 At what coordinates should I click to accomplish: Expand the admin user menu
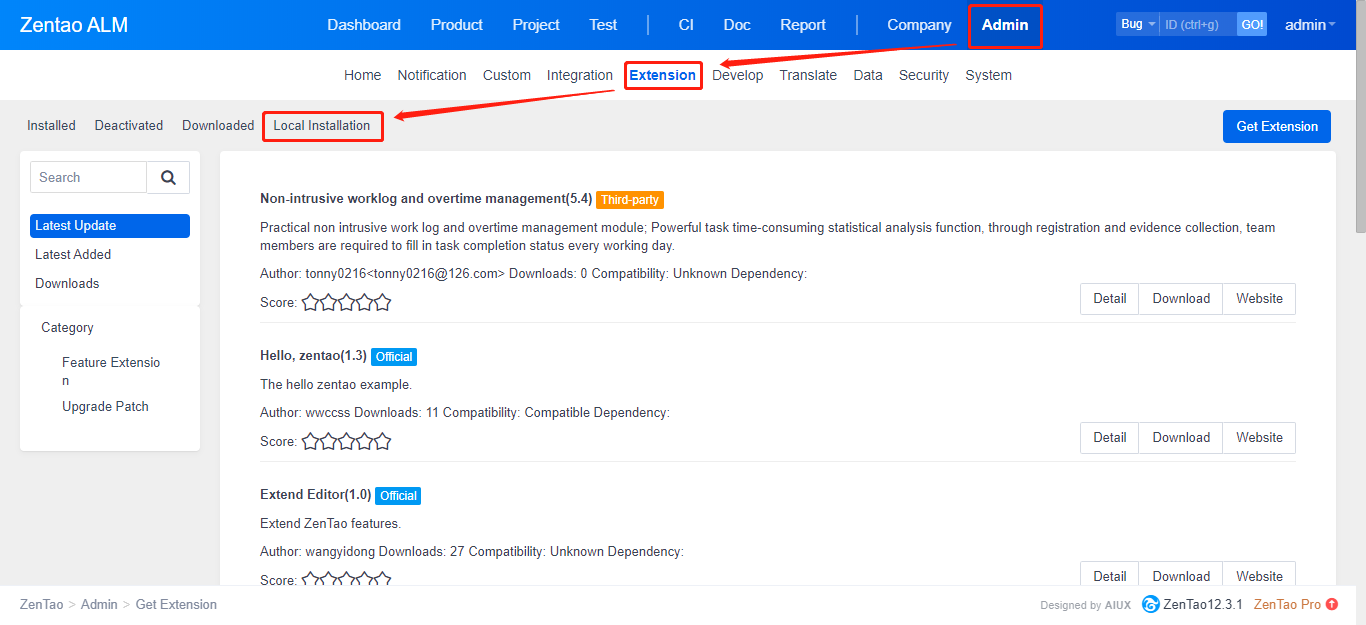[1309, 25]
